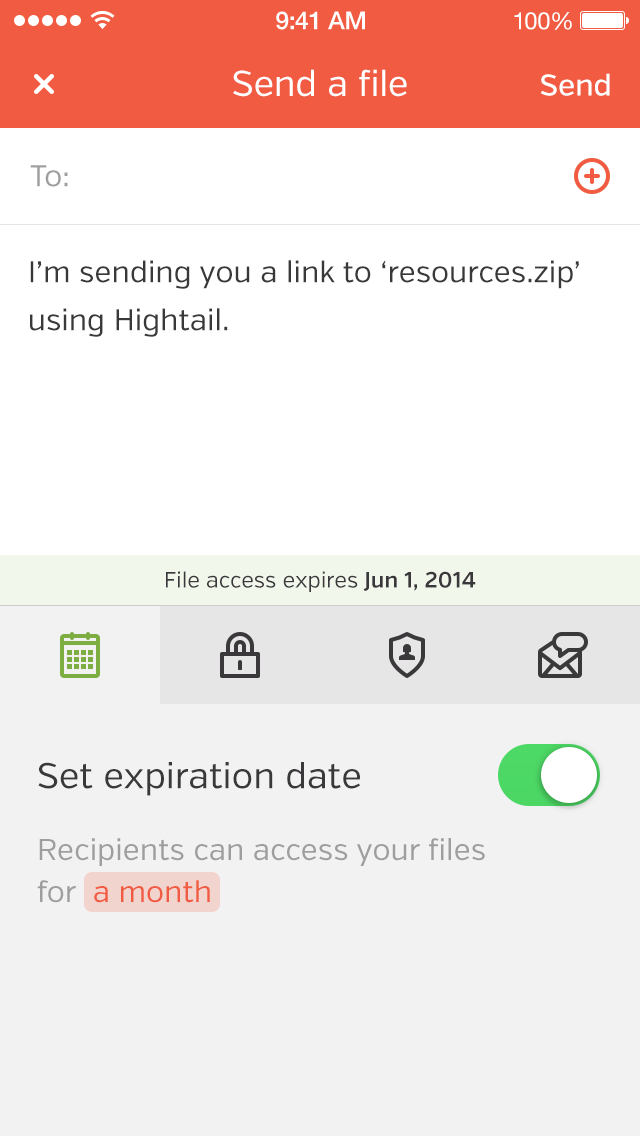Disable the Set expiration date switch
640x1136 pixels.
point(549,775)
